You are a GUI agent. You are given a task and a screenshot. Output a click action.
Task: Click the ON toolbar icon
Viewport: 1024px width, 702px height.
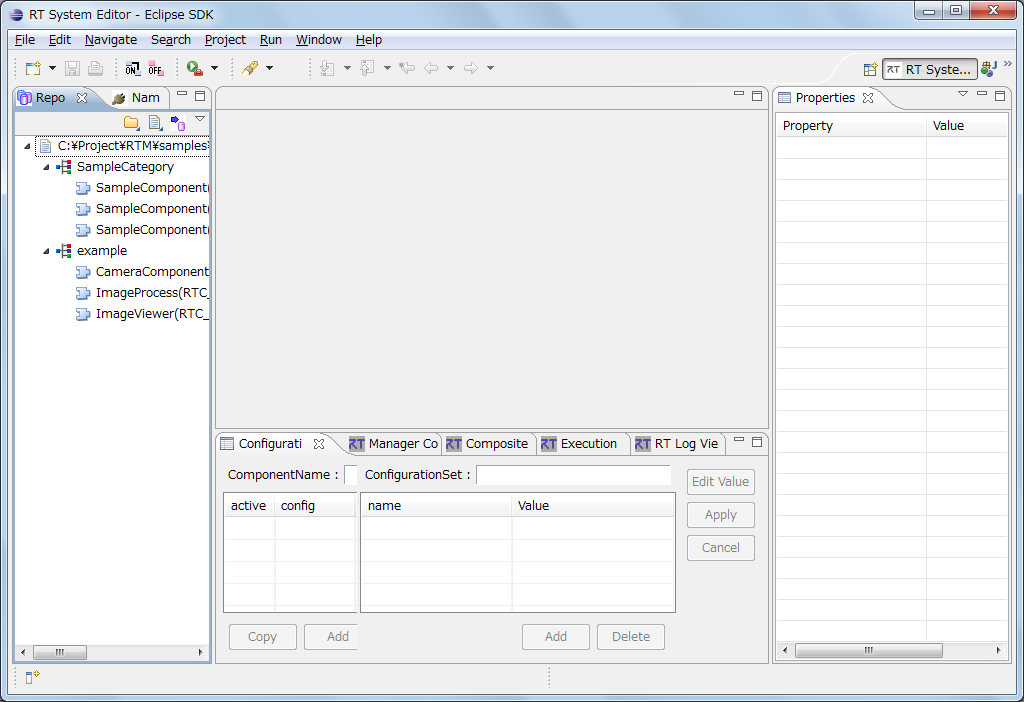(x=133, y=68)
